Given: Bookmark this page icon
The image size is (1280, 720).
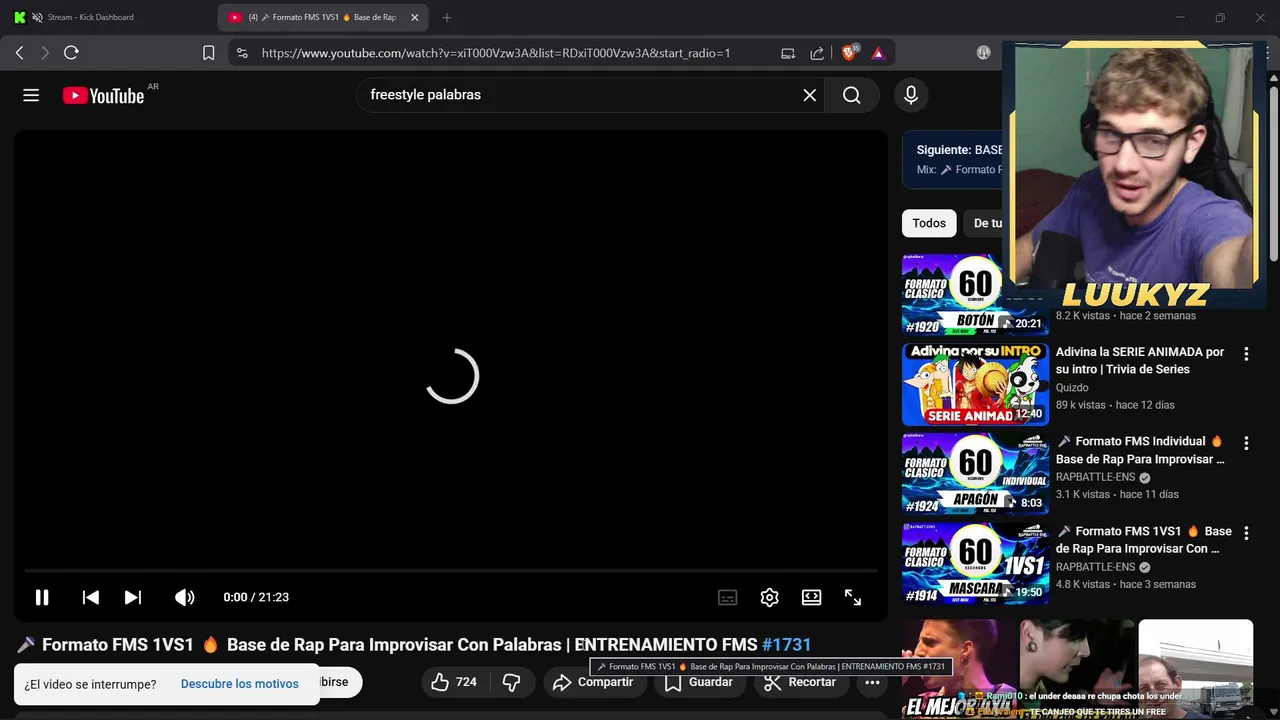Looking at the screenshot, I should [x=208, y=53].
